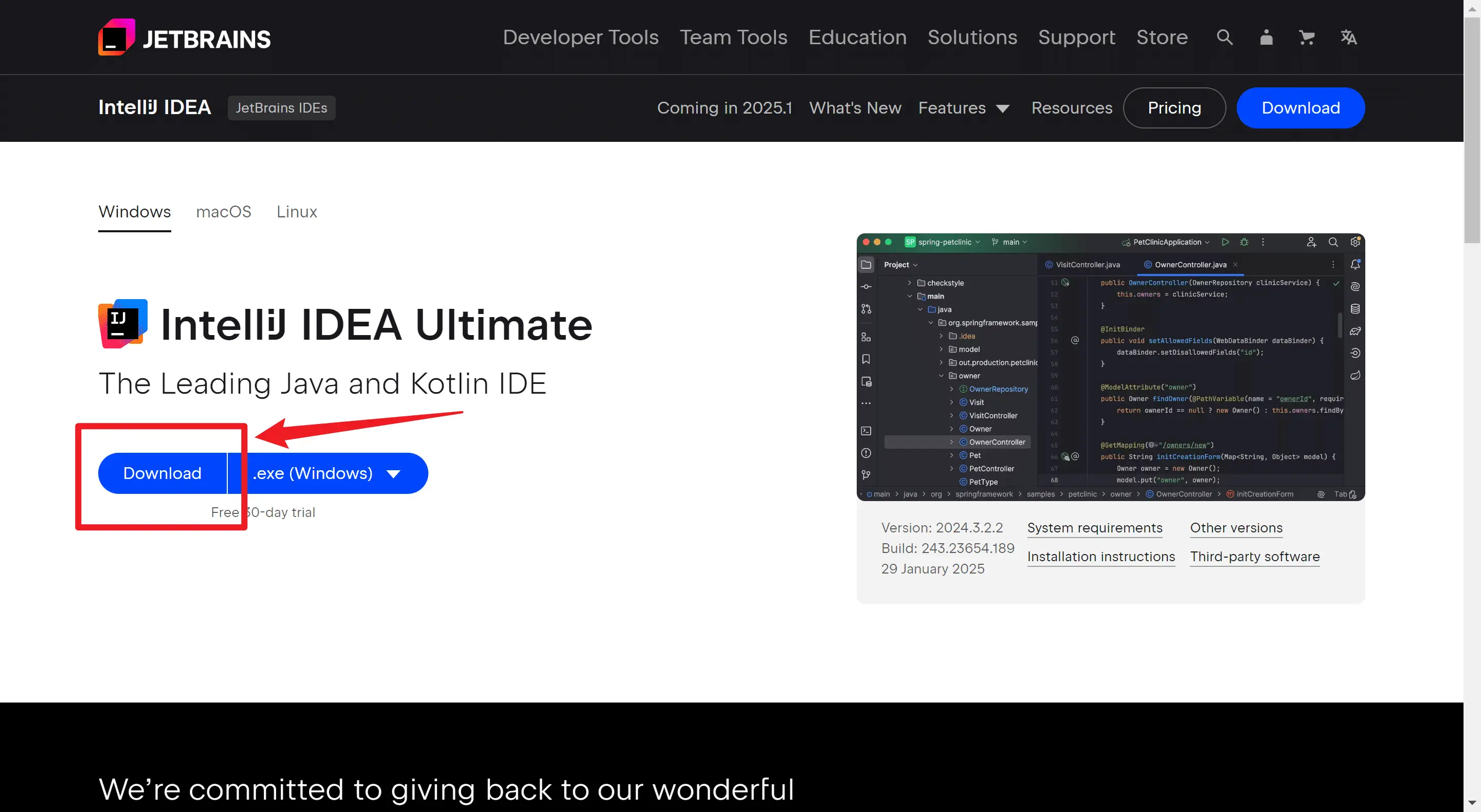This screenshot has height=812, width=1481.
Task: Switch to the macOS tab
Action: pos(224,212)
